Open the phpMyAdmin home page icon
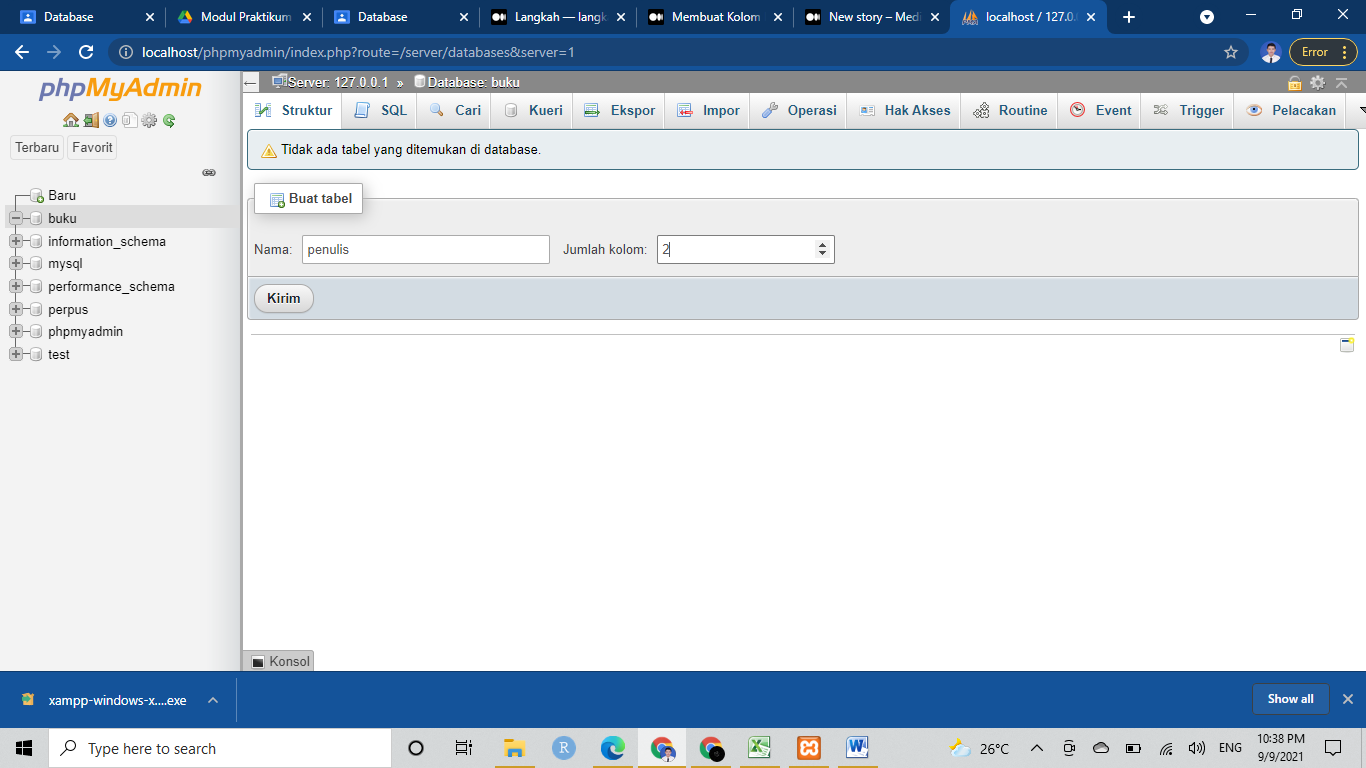Screen dimensions: 1366x768 70,121
